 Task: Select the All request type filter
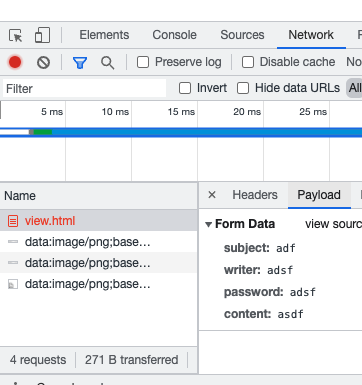click(354, 88)
